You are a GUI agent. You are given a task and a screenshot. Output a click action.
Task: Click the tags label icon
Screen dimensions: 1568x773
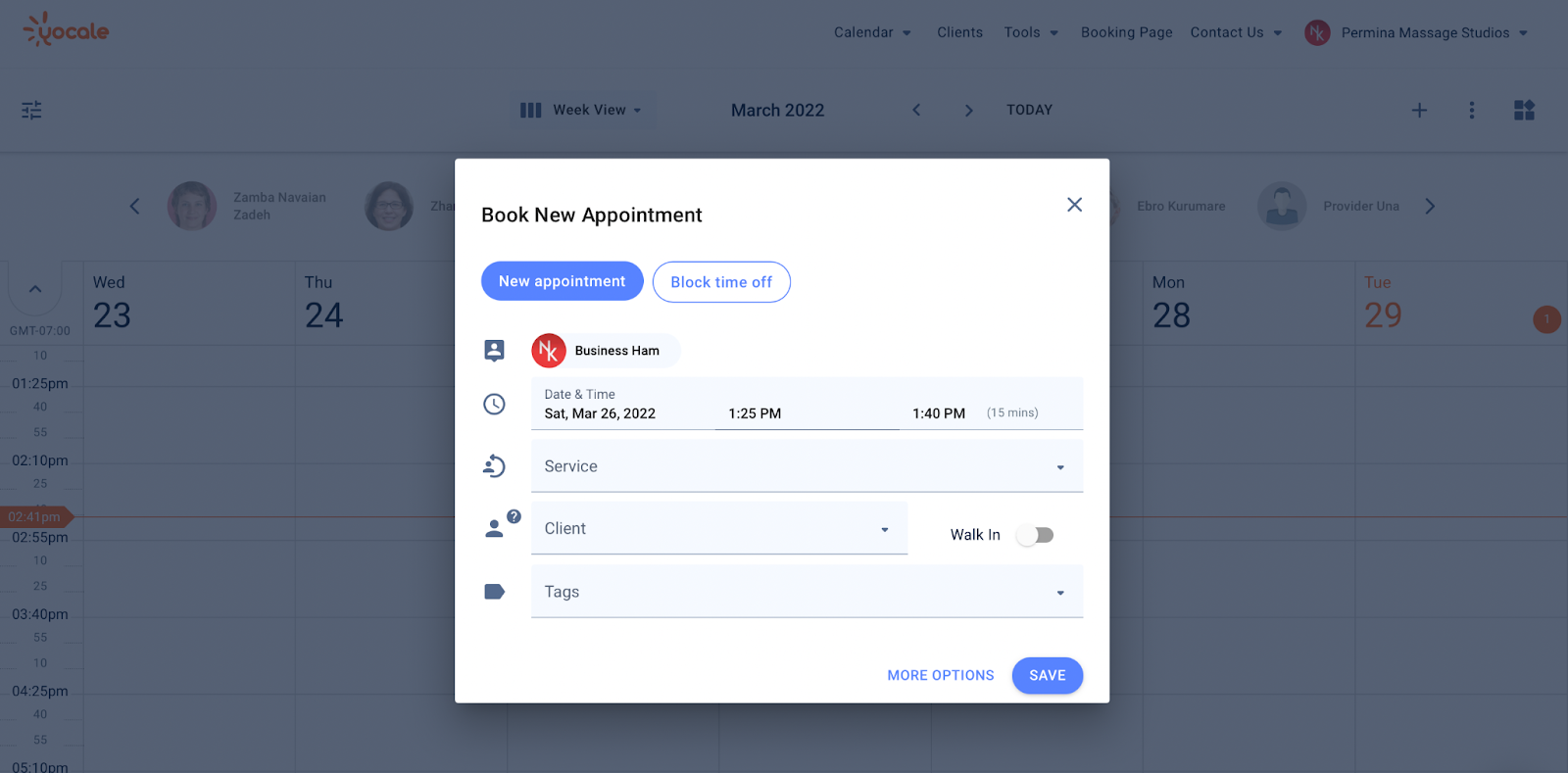click(495, 592)
